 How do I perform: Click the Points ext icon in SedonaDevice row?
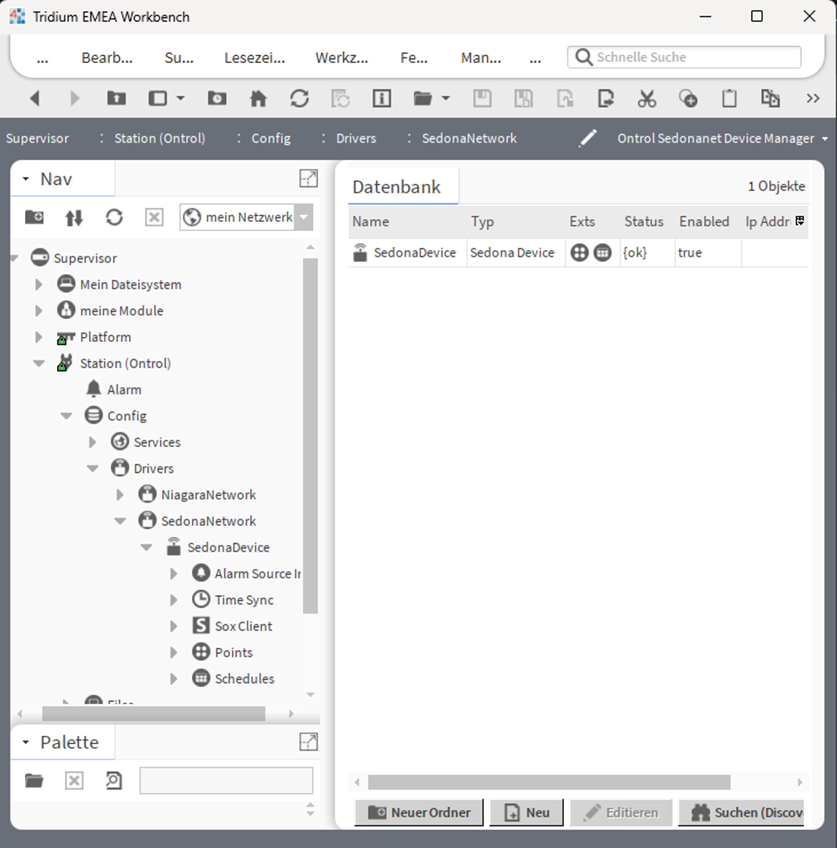pyautogui.click(x=579, y=253)
